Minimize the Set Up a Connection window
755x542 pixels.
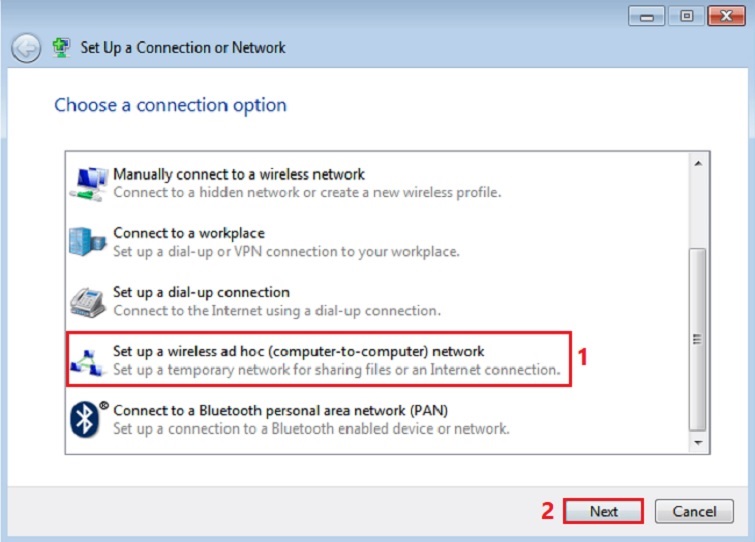coord(647,16)
